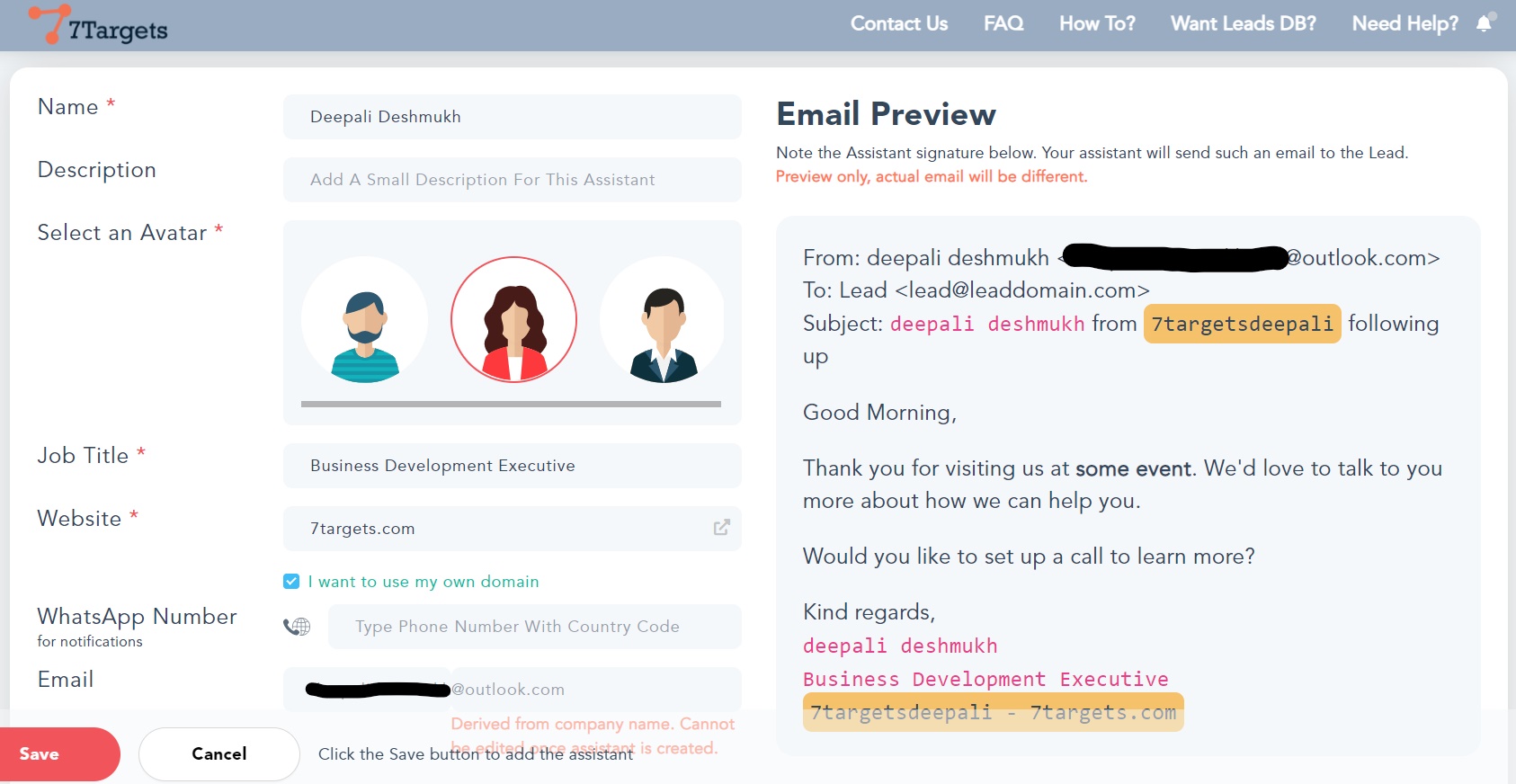Cancel assistant creation
The width and height of the screenshot is (1516, 784).
(218, 754)
